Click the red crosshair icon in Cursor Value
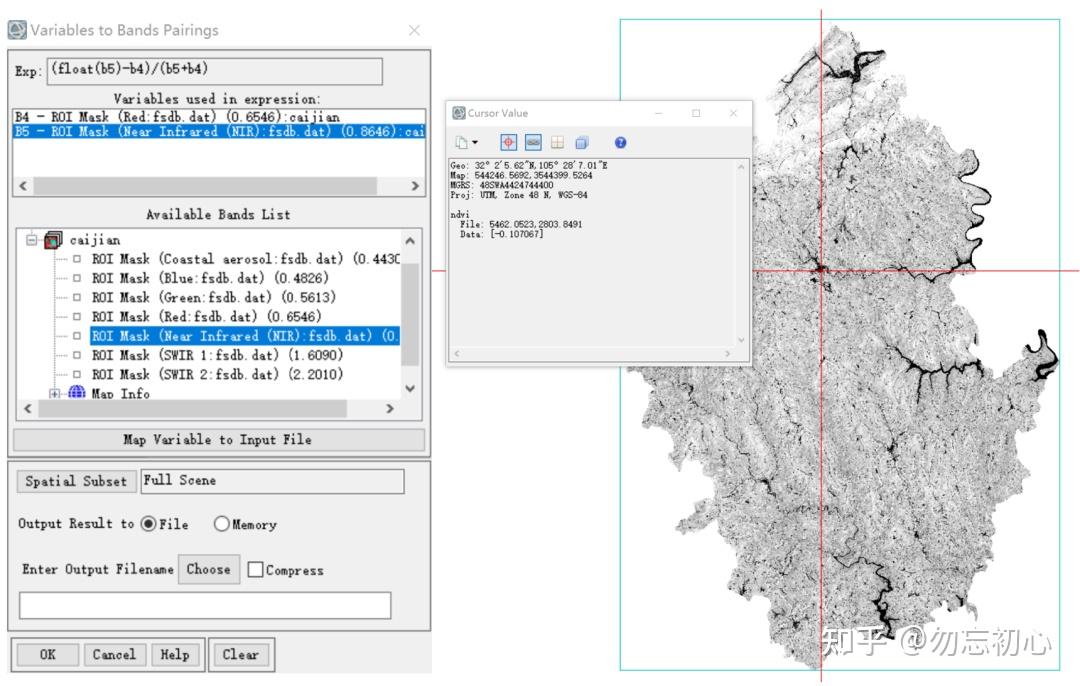The image size is (1080, 686). tap(508, 143)
